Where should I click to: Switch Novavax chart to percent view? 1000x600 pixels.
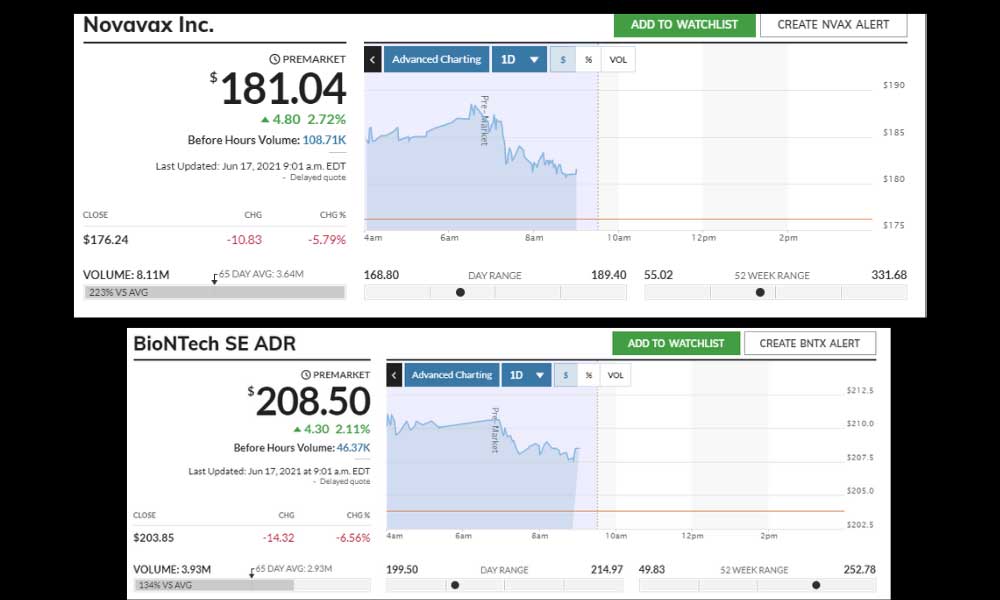(x=588, y=59)
